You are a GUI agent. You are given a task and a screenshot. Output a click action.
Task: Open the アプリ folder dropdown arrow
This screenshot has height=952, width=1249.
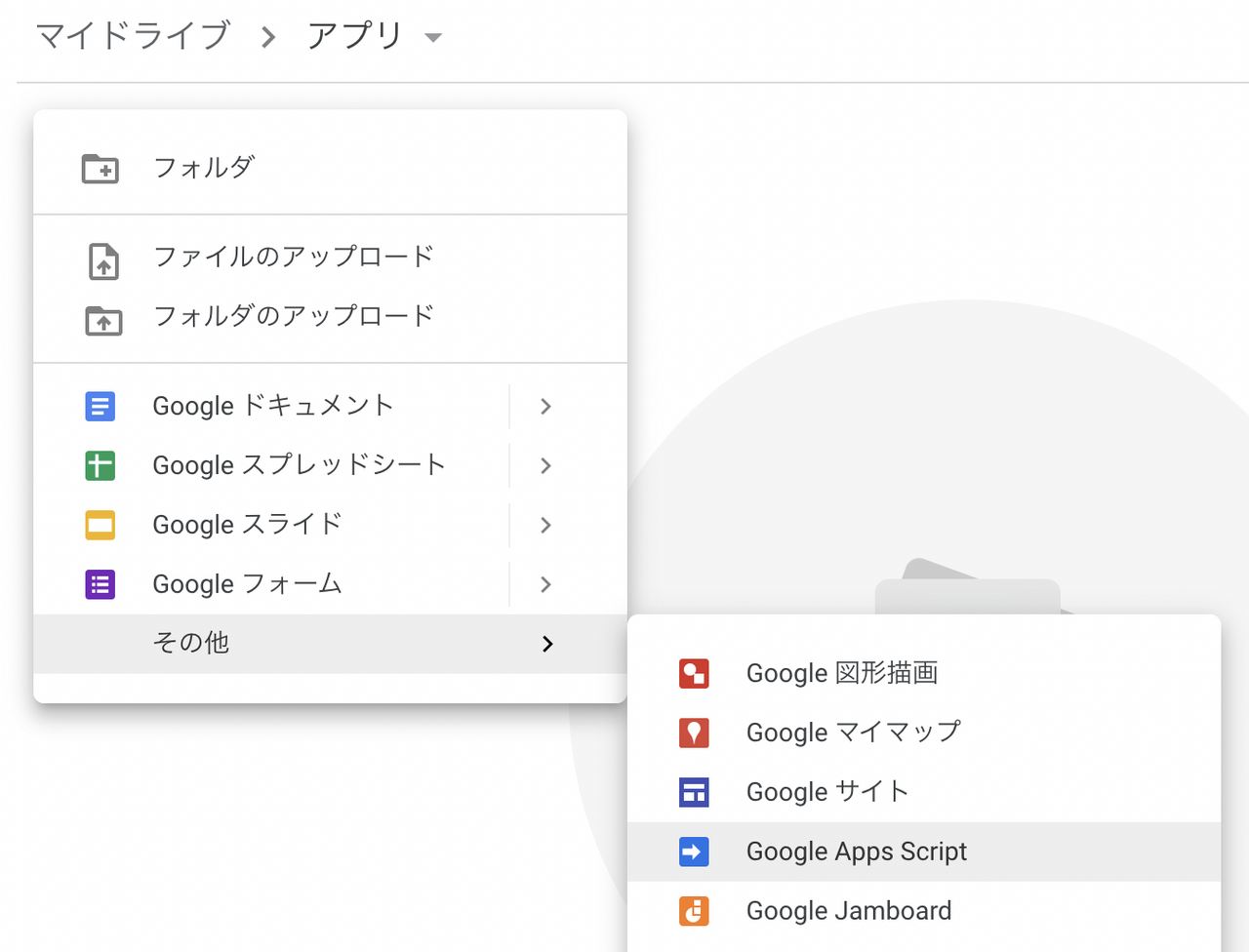[x=433, y=38]
